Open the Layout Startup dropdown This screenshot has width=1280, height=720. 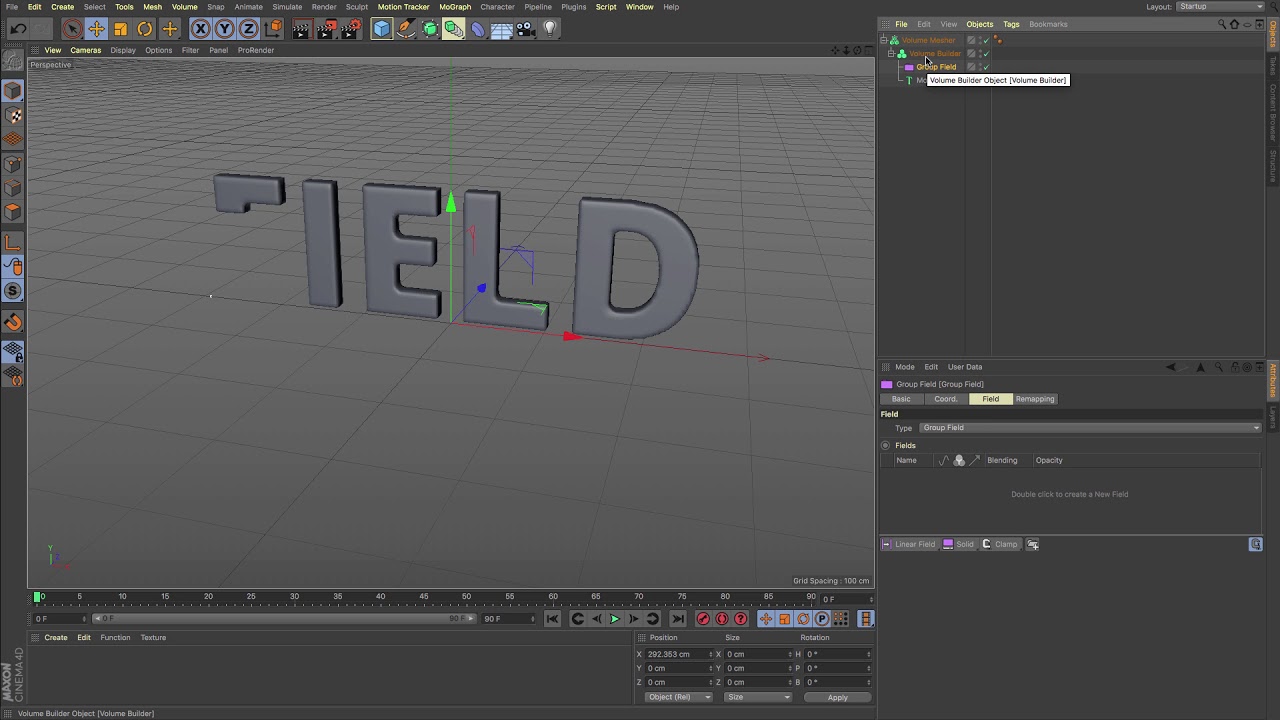click(x=1220, y=7)
